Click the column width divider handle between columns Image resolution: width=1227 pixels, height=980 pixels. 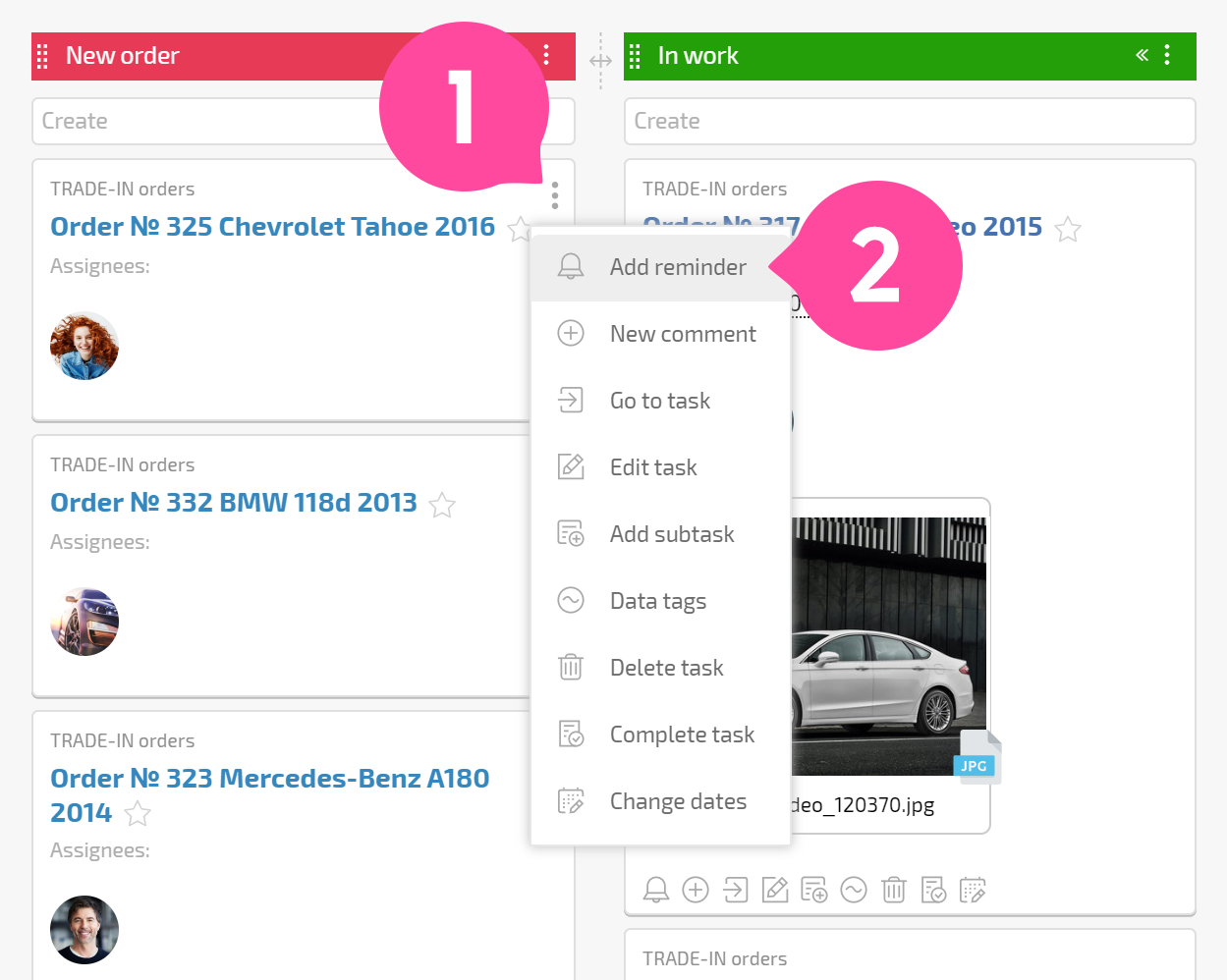(600, 61)
